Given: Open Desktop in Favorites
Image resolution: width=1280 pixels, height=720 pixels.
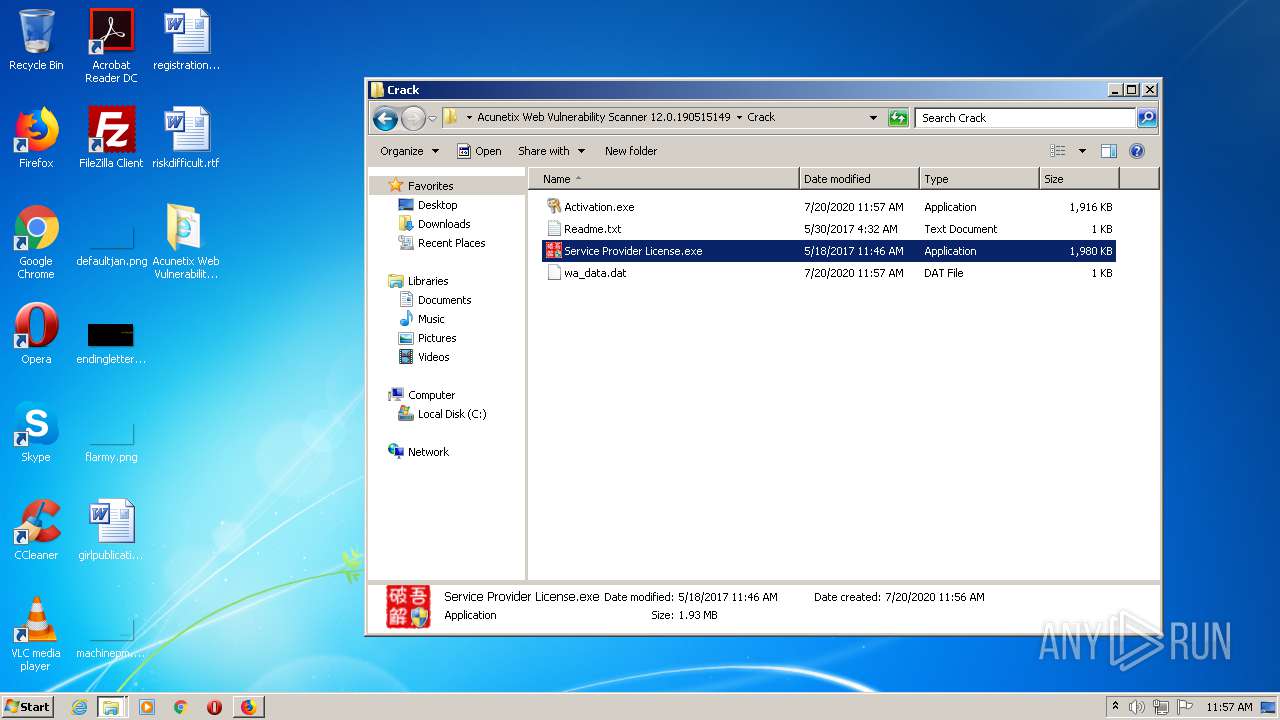Looking at the screenshot, I should click(x=437, y=205).
